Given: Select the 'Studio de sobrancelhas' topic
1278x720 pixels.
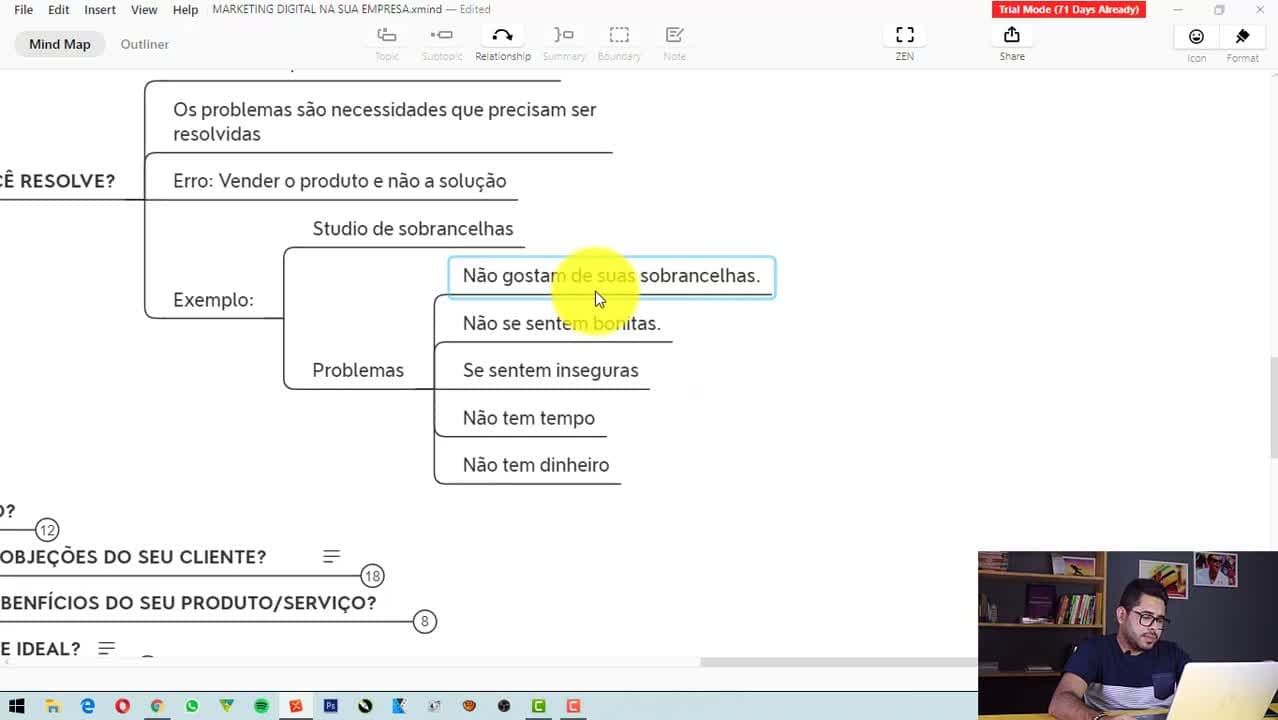Looking at the screenshot, I should pyautogui.click(x=412, y=229).
